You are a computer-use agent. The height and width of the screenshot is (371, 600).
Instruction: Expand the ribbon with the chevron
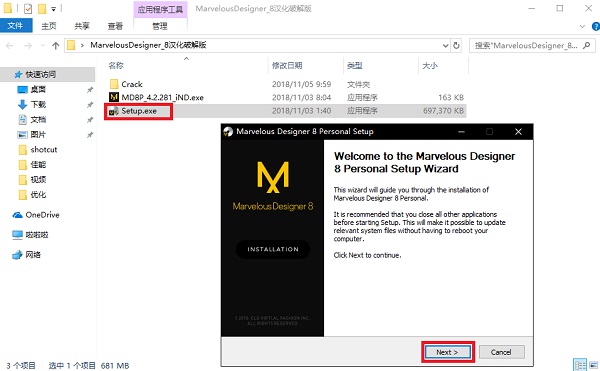click(582, 26)
